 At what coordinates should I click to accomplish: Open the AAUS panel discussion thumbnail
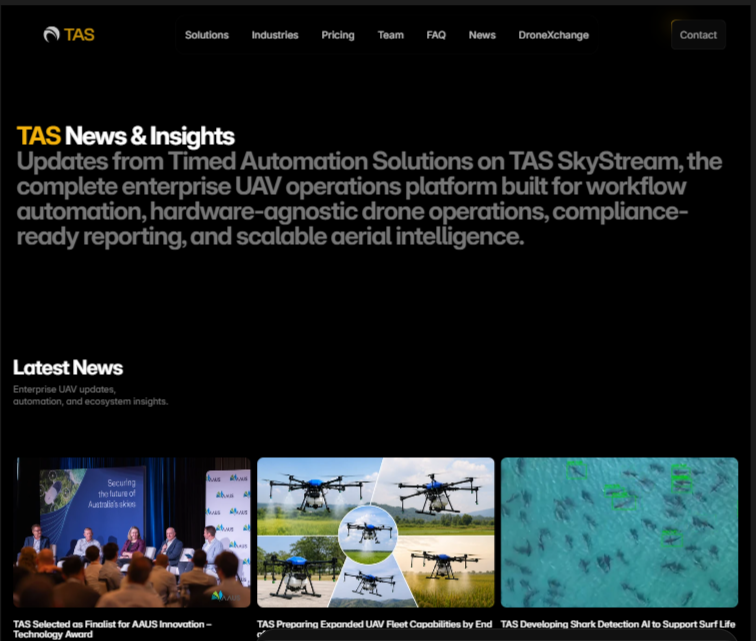click(x=132, y=532)
